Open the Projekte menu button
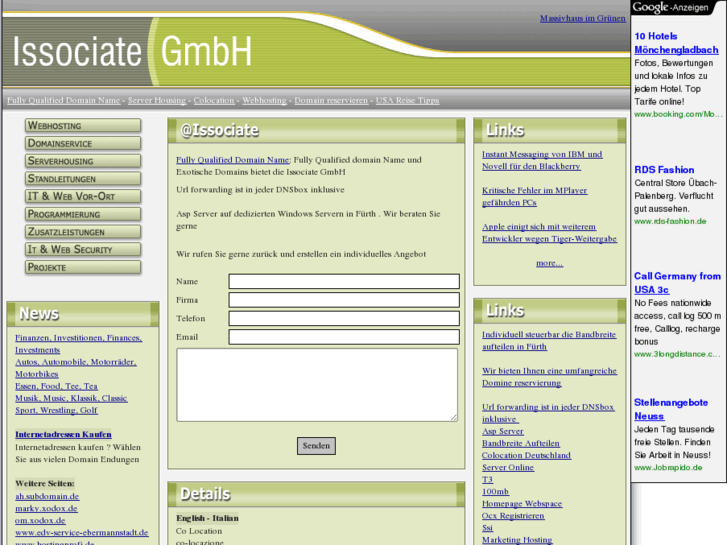Screen dimensions: 727x545 (x=83, y=267)
